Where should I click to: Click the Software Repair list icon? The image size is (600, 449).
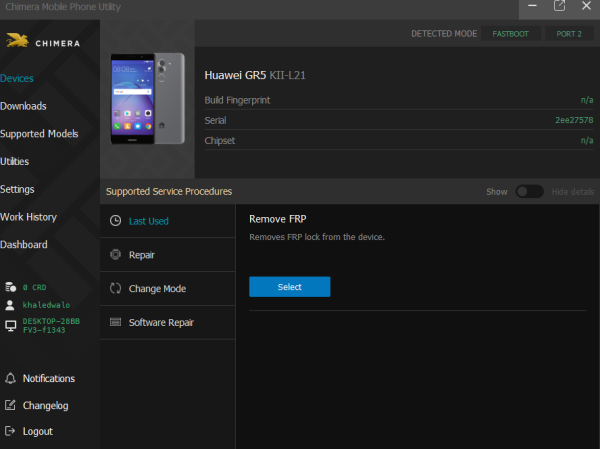coord(115,322)
